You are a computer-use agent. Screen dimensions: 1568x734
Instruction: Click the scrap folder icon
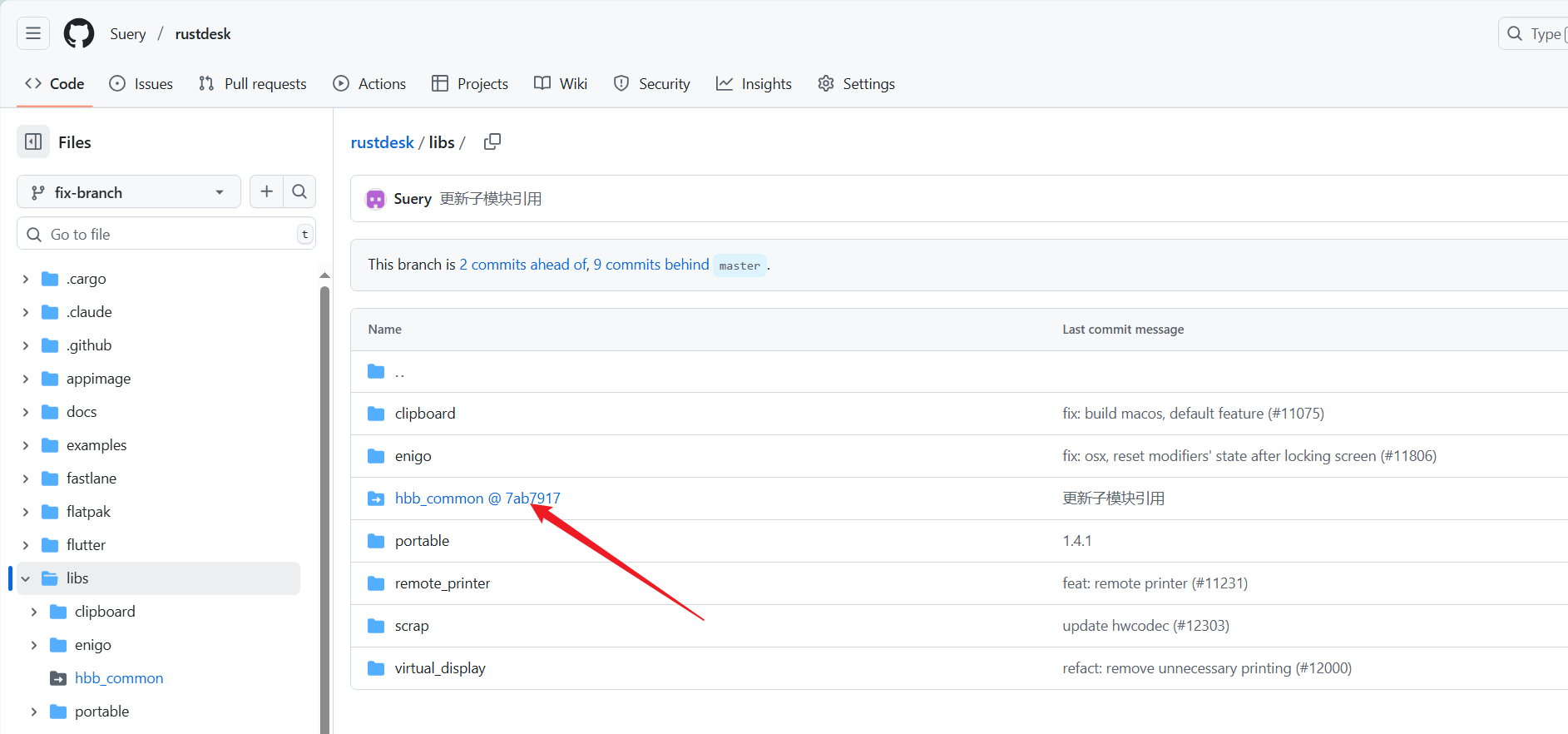[376, 626]
